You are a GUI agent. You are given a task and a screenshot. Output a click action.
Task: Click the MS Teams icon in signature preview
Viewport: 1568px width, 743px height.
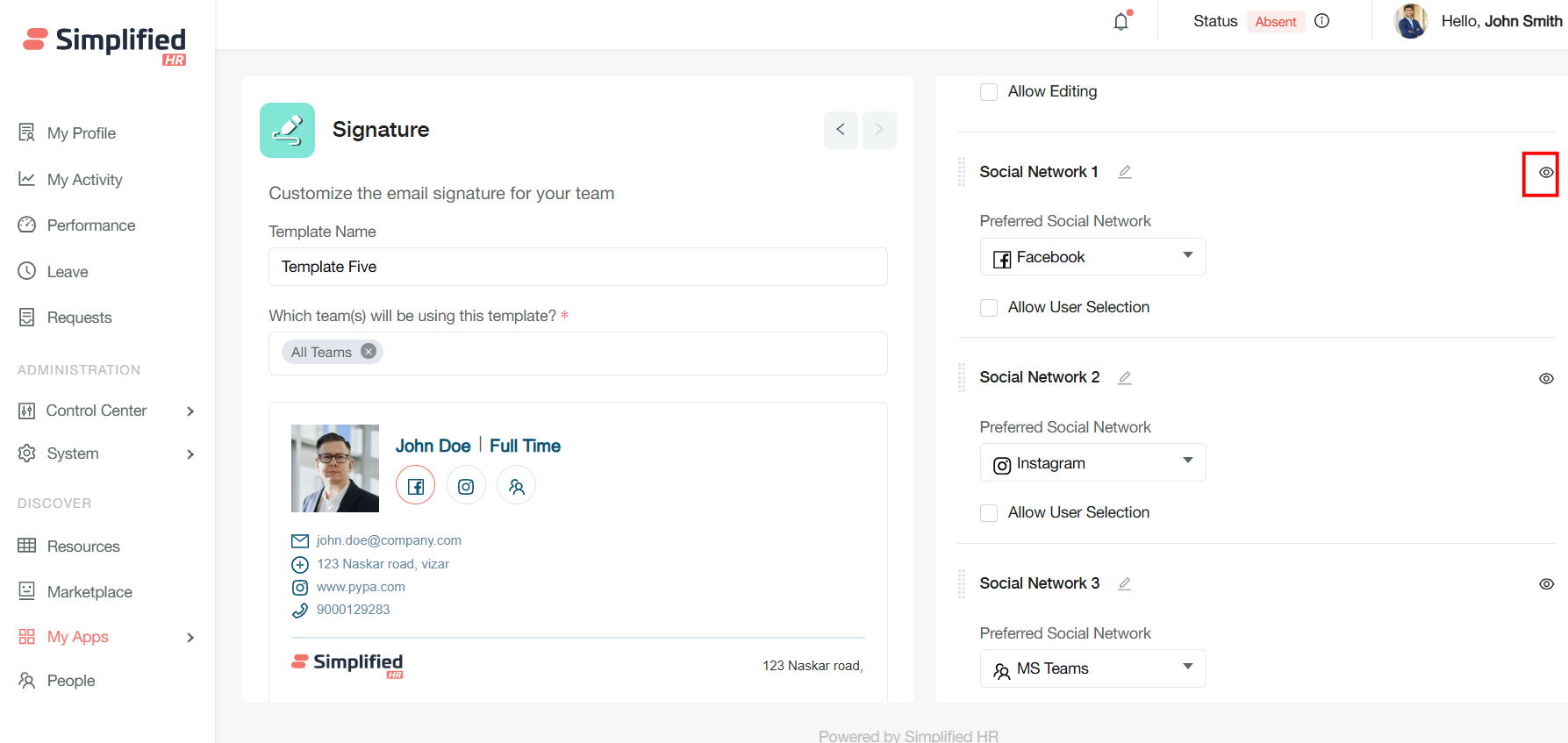pyautogui.click(x=516, y=486)
